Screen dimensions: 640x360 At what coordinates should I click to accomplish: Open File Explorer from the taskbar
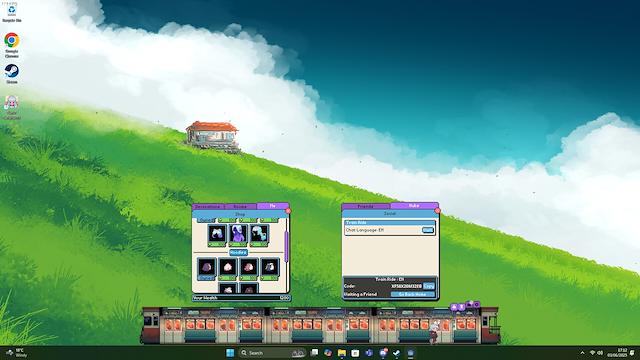click(342, 353)
